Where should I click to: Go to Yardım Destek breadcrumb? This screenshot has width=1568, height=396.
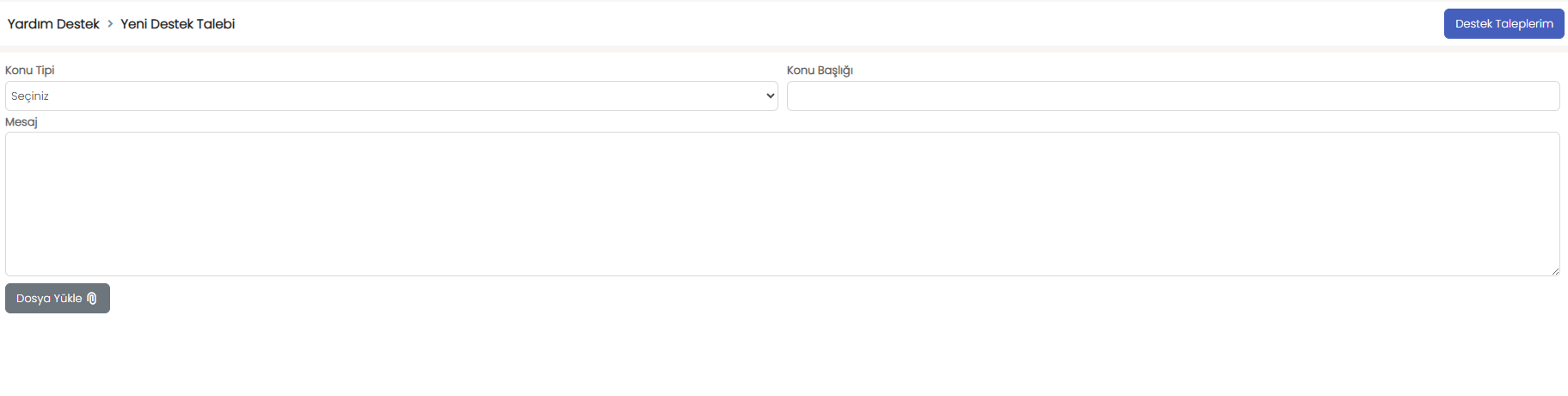point(53,24)
